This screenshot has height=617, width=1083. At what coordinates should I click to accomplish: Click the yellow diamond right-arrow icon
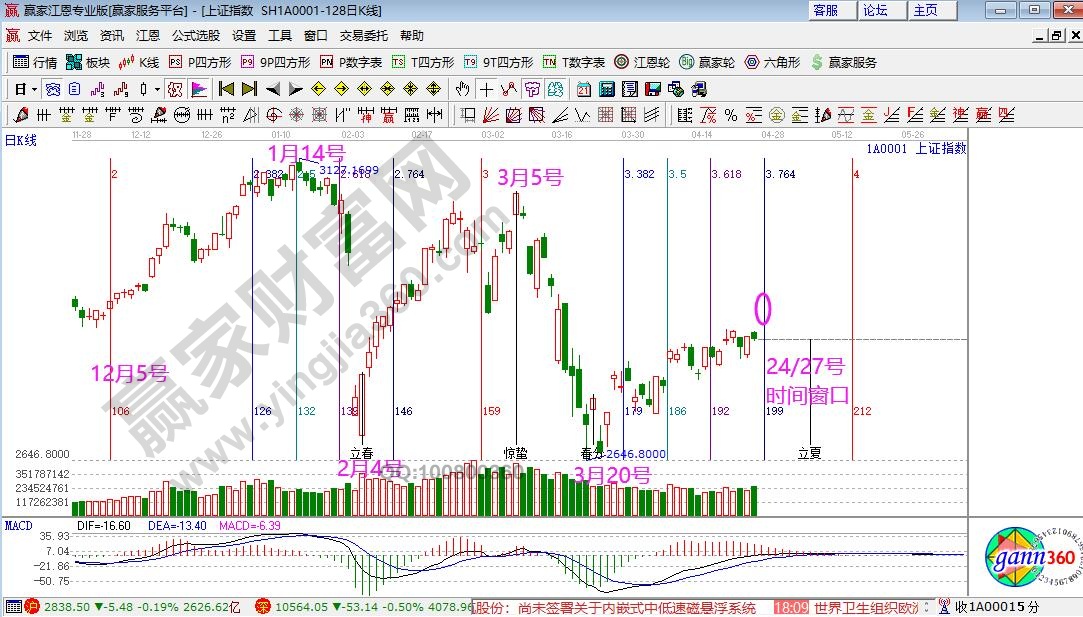click(341, 89)
